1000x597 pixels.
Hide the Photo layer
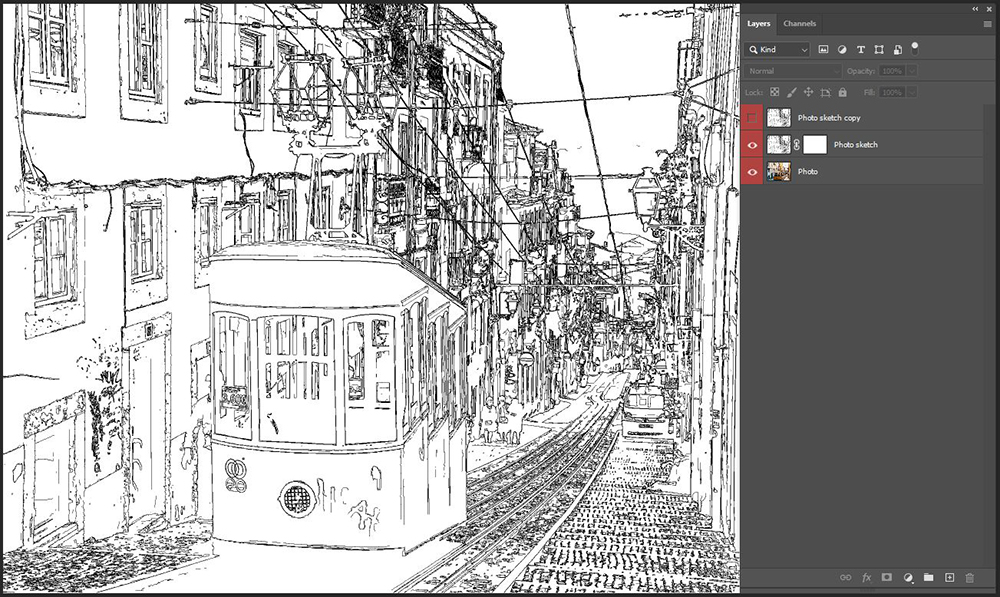click(752, 172)
